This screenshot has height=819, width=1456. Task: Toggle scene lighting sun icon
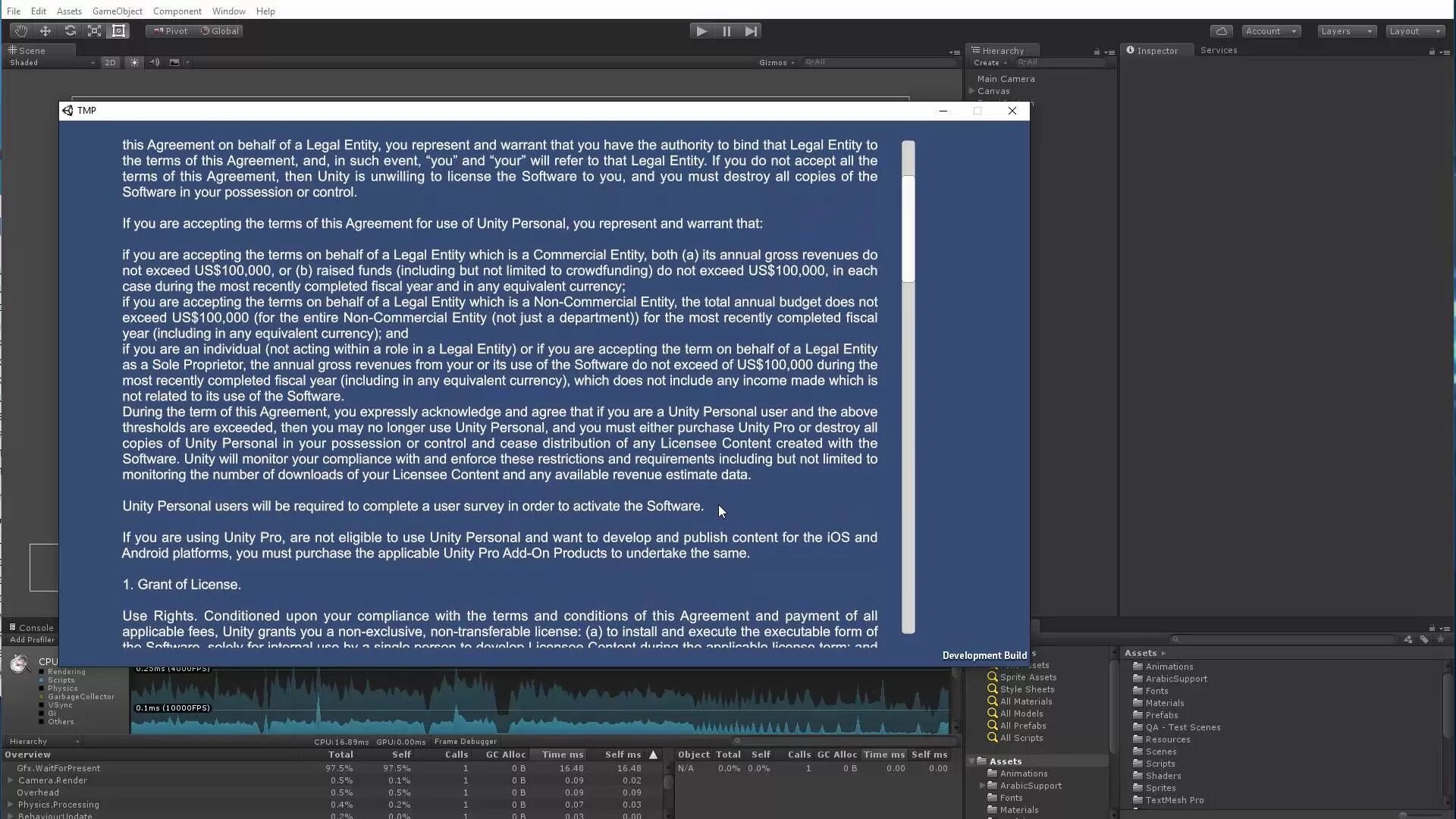134,63
